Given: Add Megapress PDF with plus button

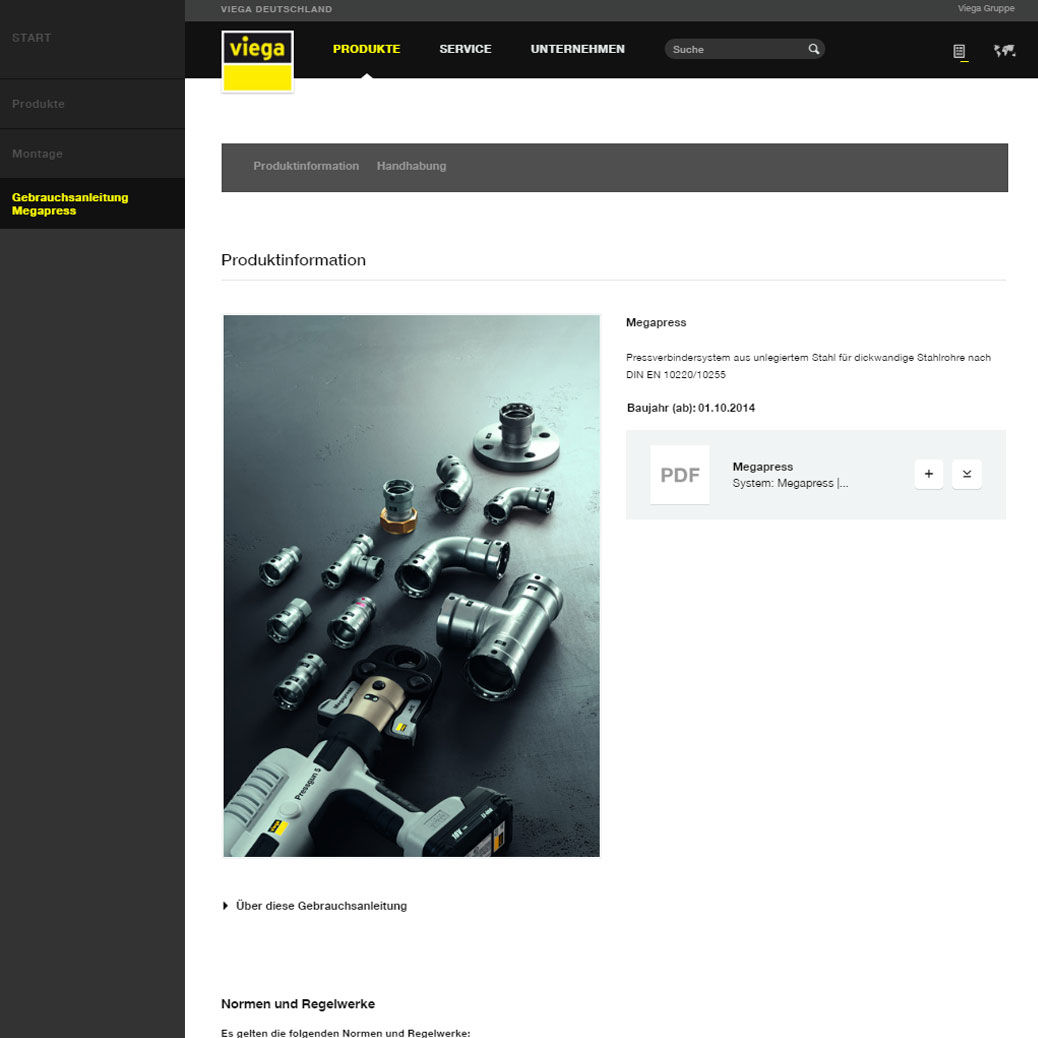Looking at the screenshot, I should click(x=929, y=474).
